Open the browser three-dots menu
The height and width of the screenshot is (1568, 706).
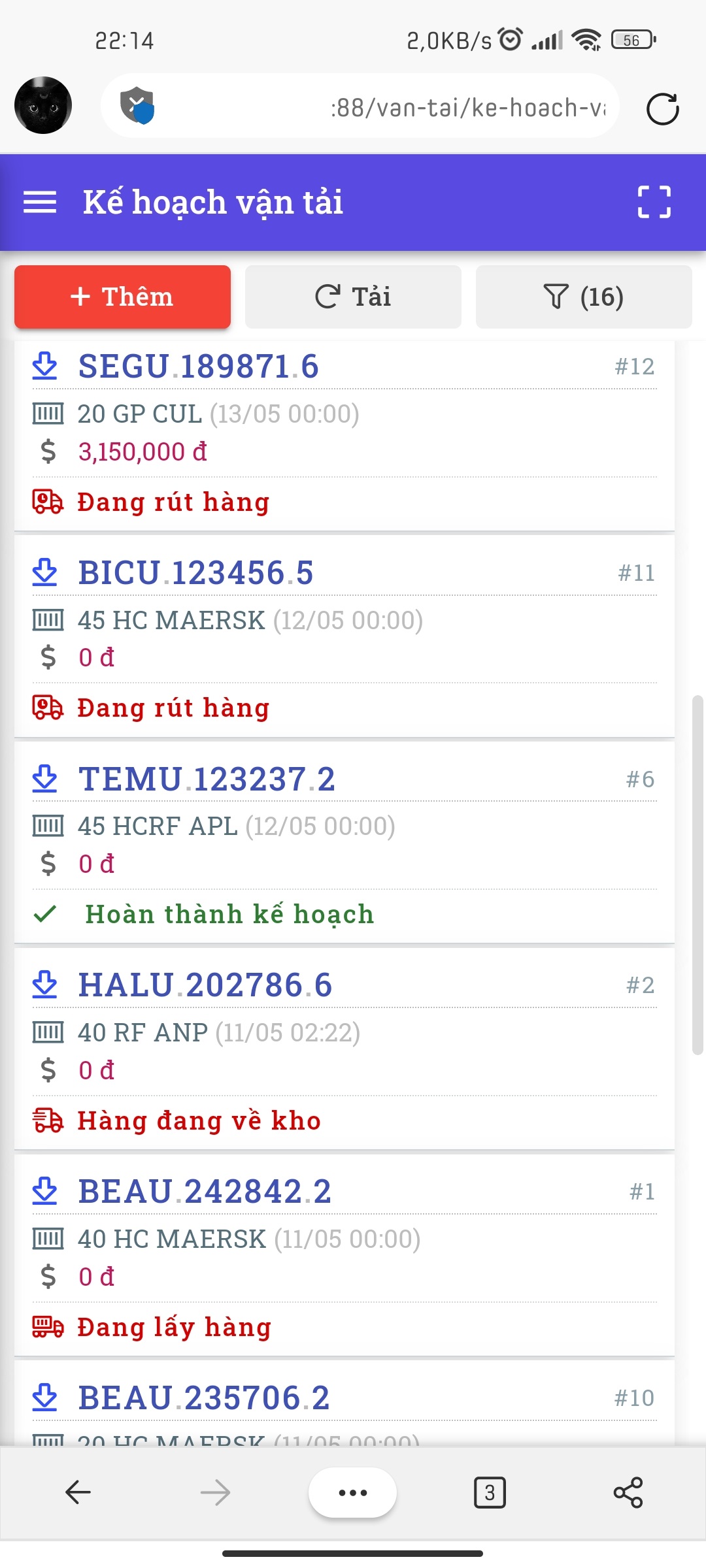[353, 1492]
